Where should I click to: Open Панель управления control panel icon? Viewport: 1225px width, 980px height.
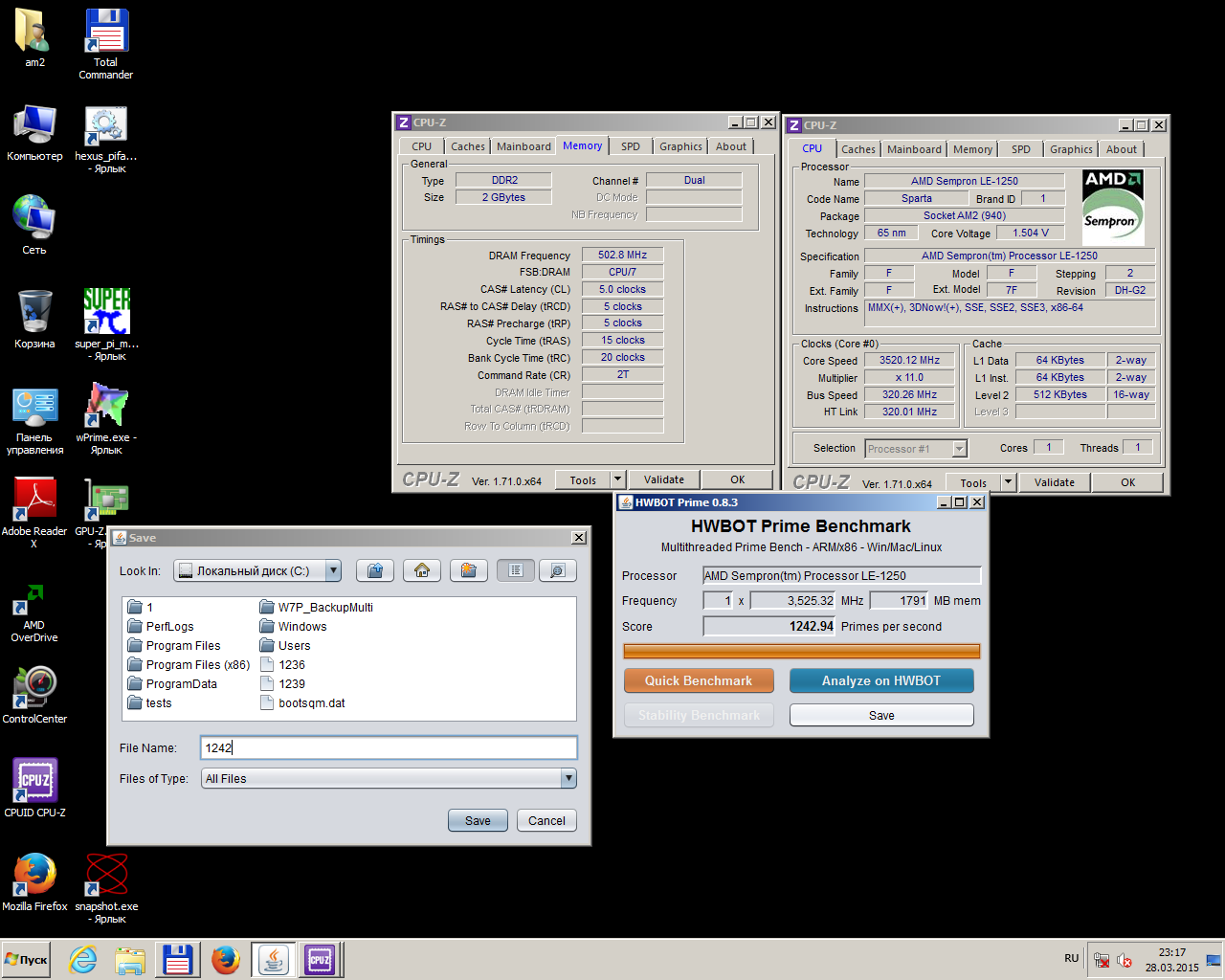coord(34,421)
